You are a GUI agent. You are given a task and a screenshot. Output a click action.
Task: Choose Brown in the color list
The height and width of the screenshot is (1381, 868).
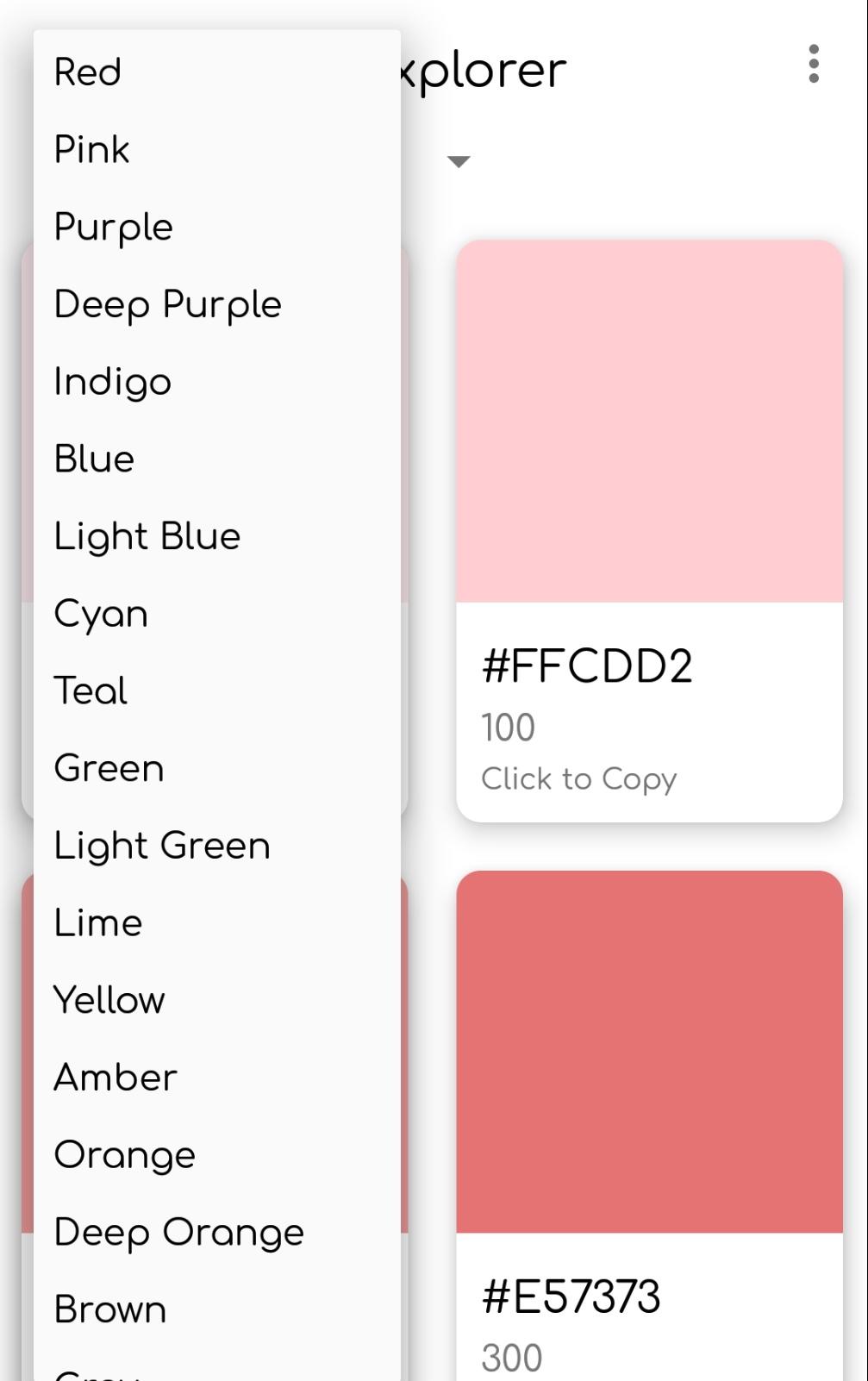110,1309
